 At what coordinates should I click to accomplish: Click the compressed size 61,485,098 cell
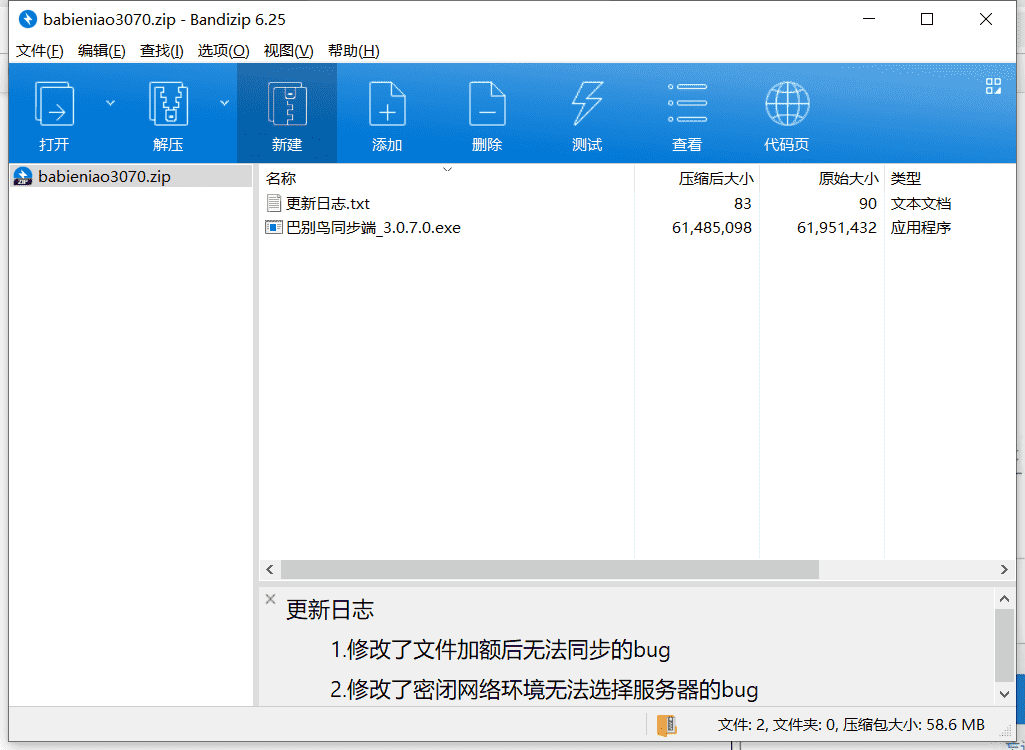click(712, 228)
